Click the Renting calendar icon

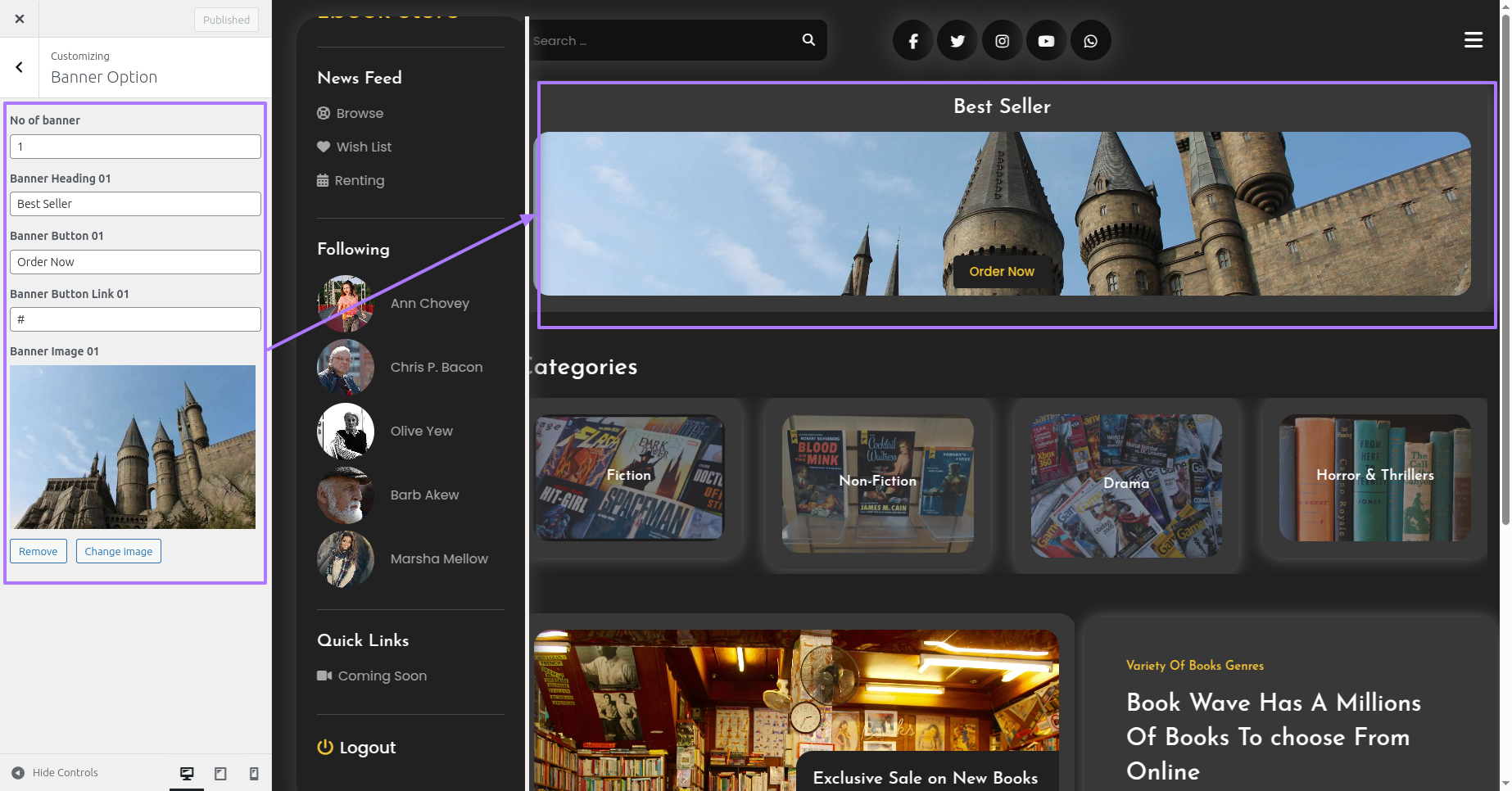323,180
